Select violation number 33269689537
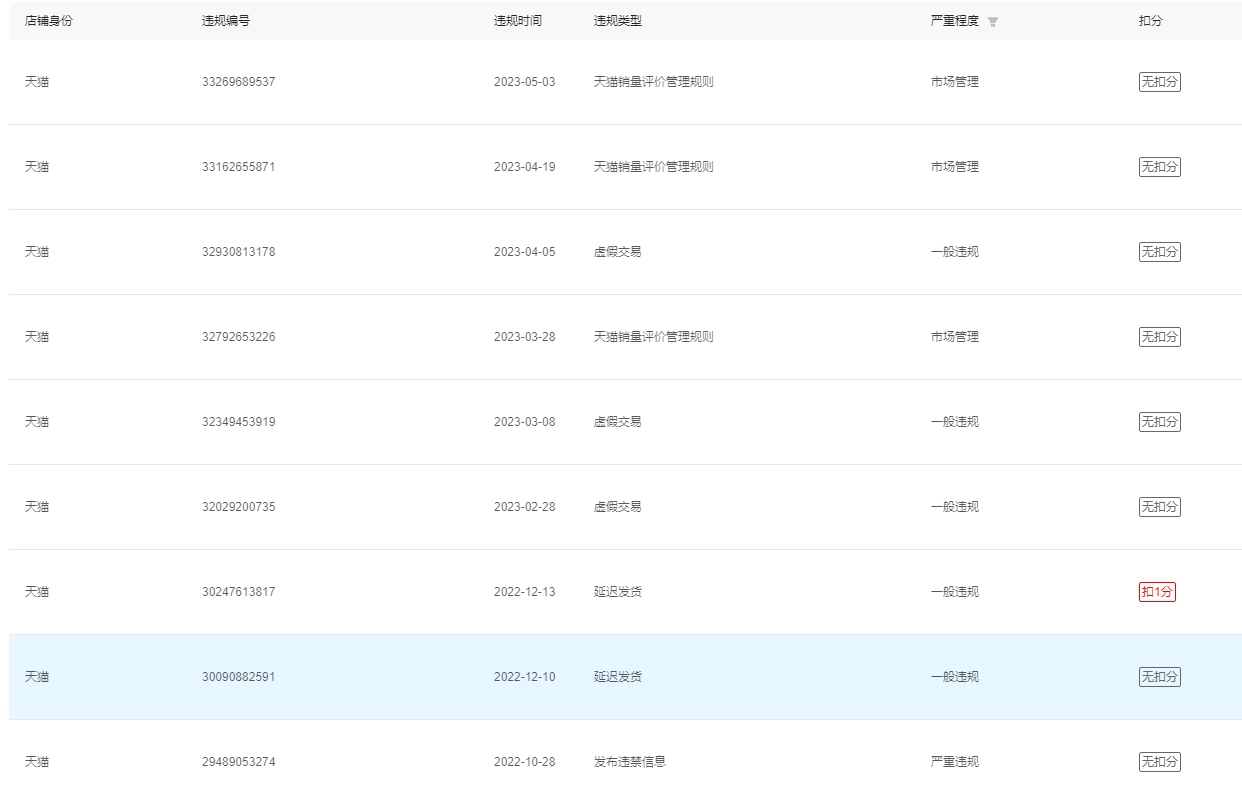The width and height of the screenshot is (1242, 797). (238, 82)
